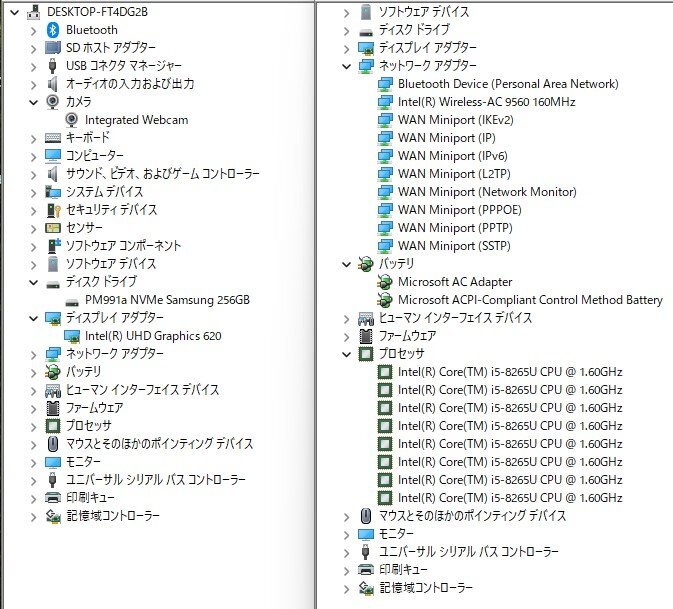Click the WAN Miniport (SSTP) icon

(x=385, y=246)
